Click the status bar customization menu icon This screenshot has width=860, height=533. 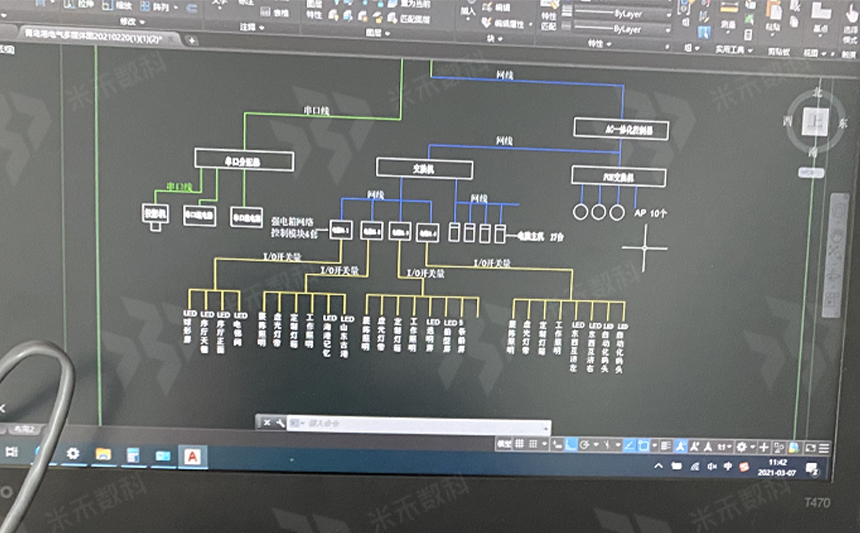click(826, 448)
